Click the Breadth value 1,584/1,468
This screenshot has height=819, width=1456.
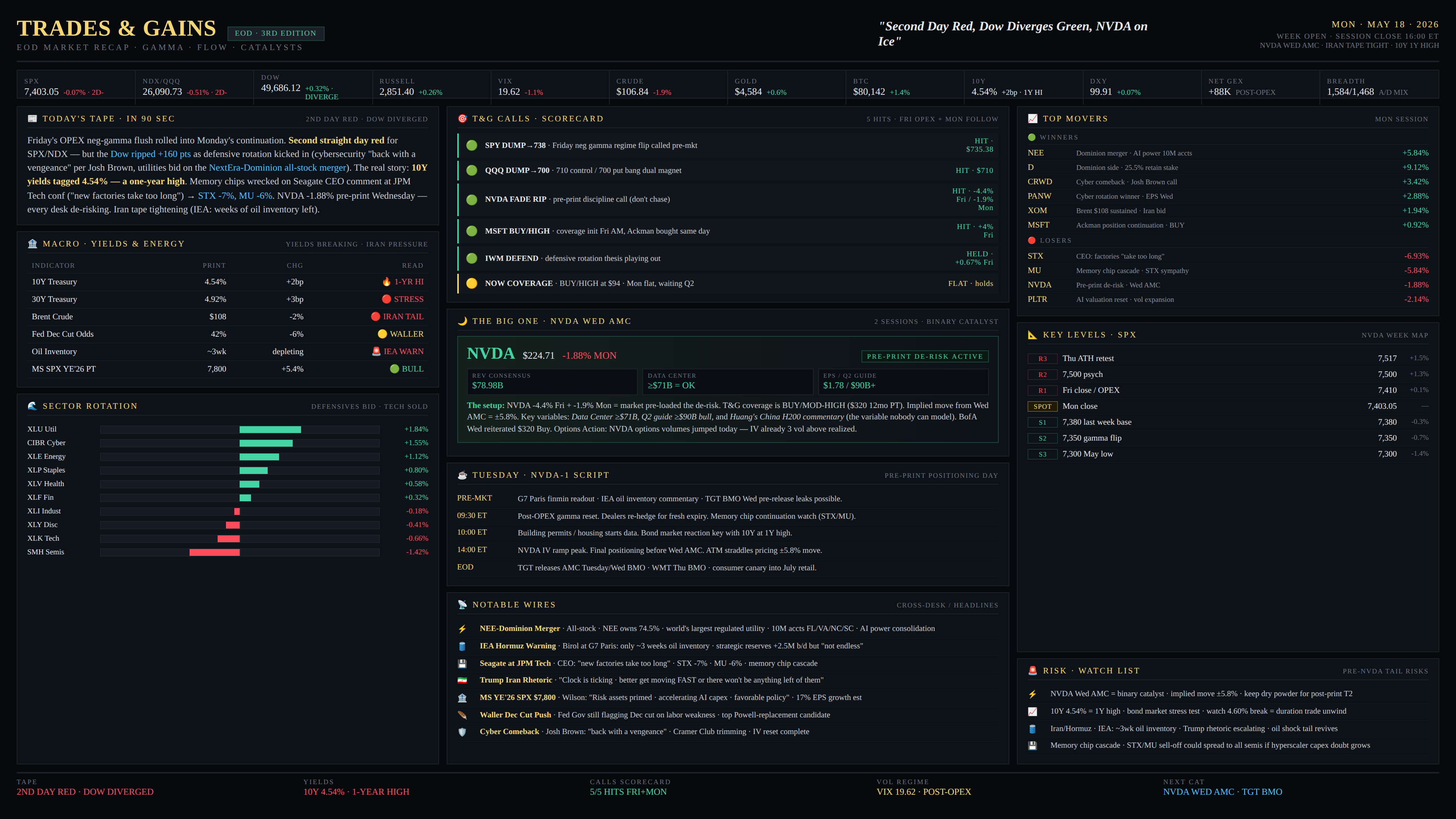pos(1350,91)
